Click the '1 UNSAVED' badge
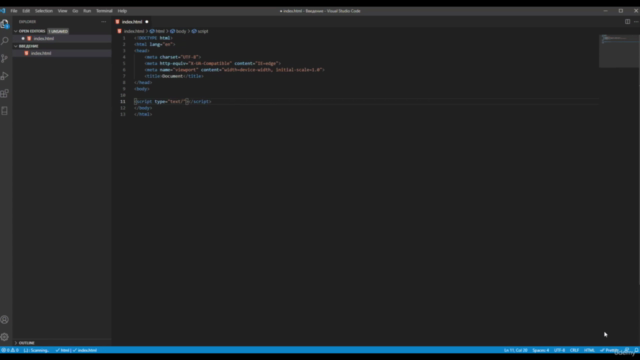Screen dimensions: 640x360 point(58,31)
